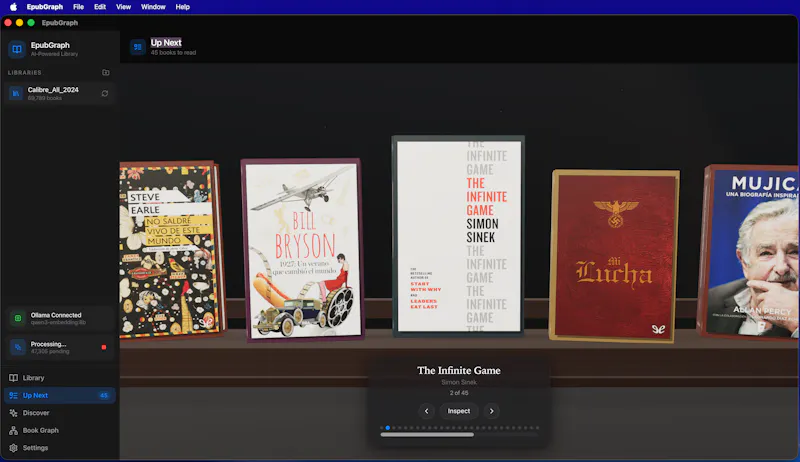Viewport: 800px width, 462px height.
Task: Open the Discover section
Action: point(60,413)
